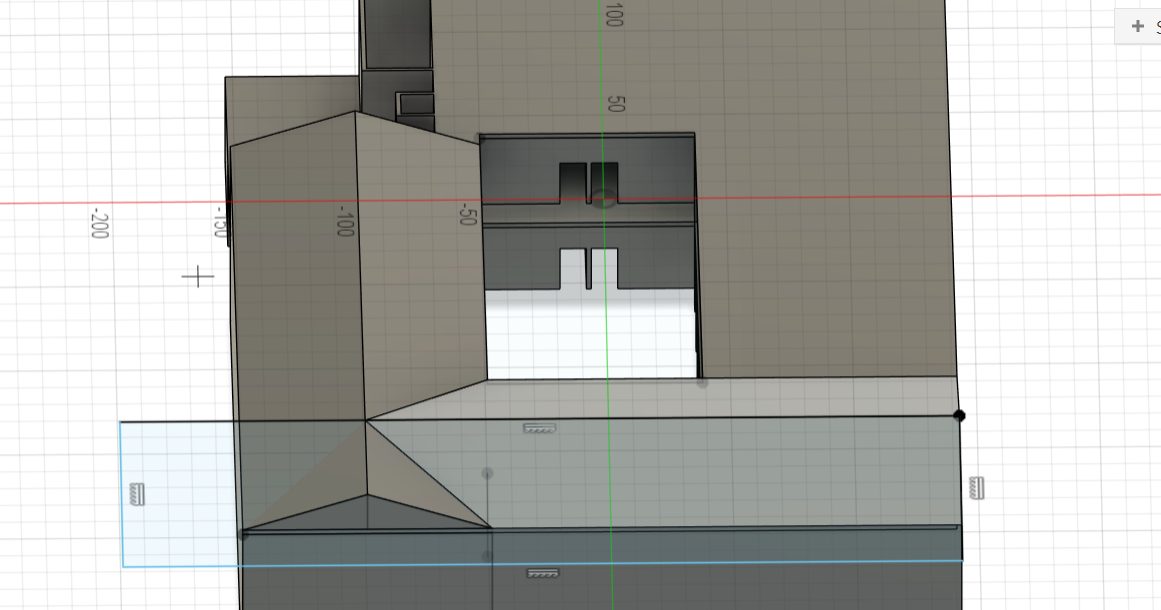Select the horizontal constraint glyph on the rectangle's top edge
The height and width of the screenshot is (610, 1161).
tap(539, 428)
